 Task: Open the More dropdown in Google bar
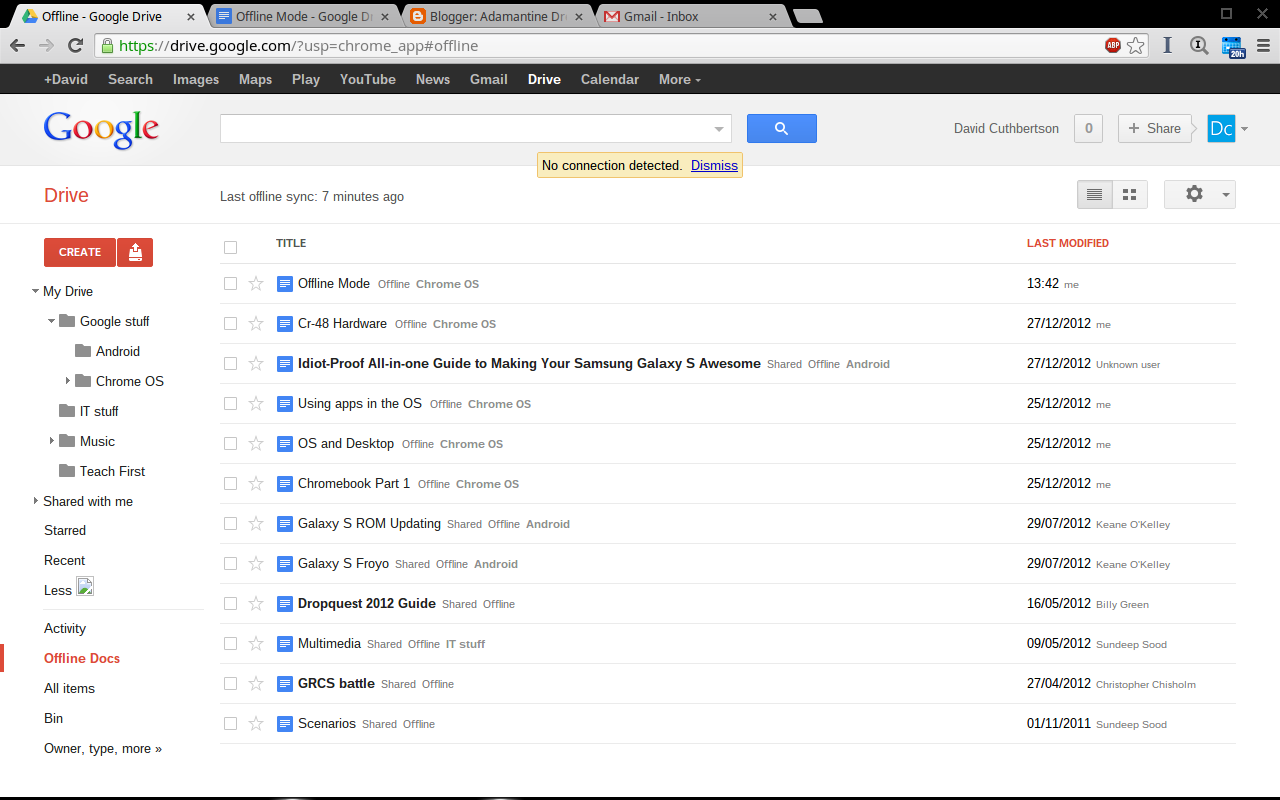click(x=680, y=79)
